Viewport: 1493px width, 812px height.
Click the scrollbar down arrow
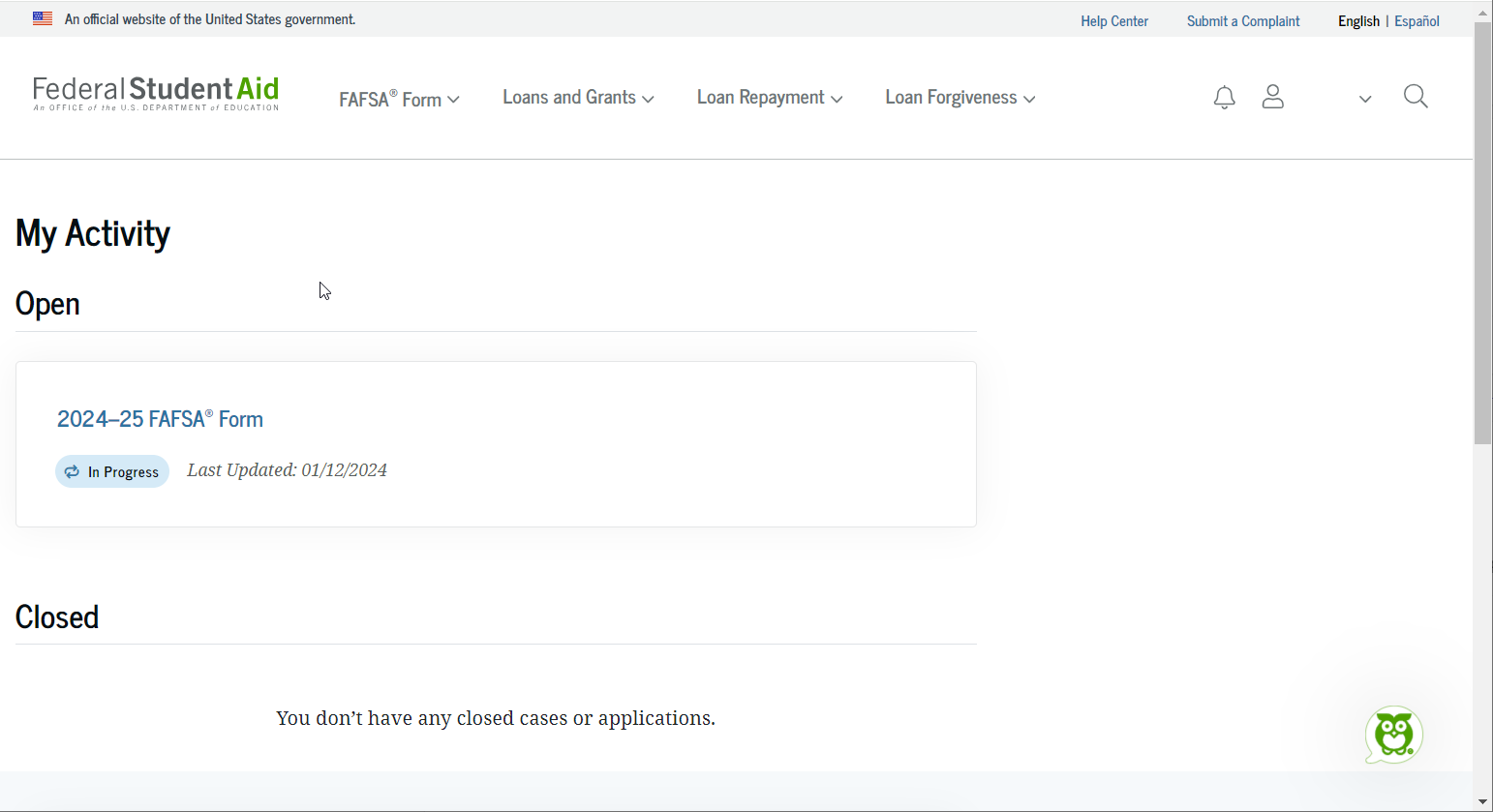click(x=1483, y=801)
